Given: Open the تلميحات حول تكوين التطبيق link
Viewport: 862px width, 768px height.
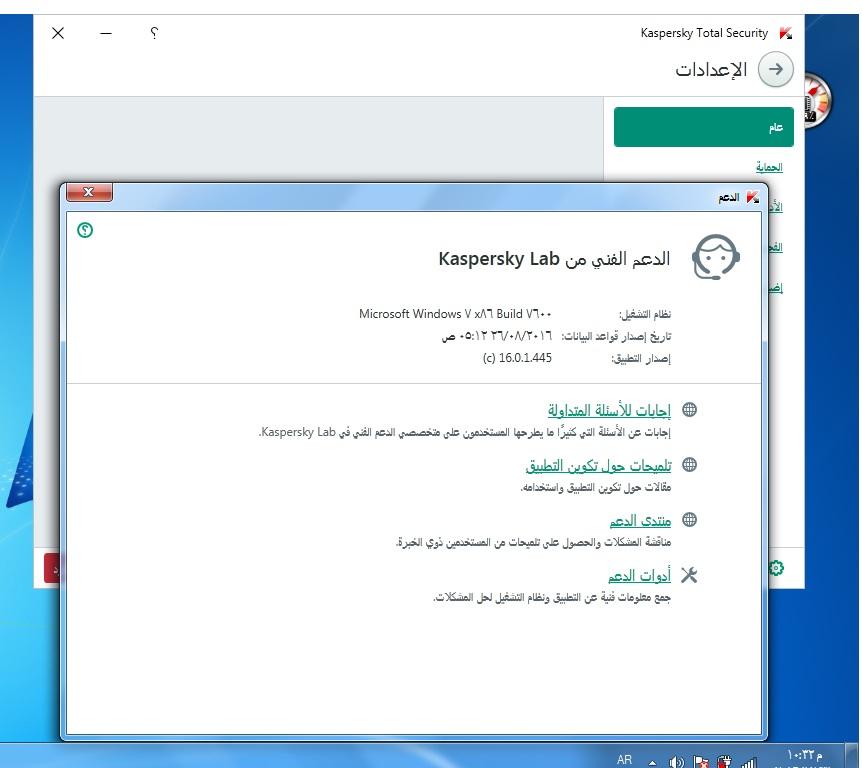Looking at the screenshot, I should [598, 466].
